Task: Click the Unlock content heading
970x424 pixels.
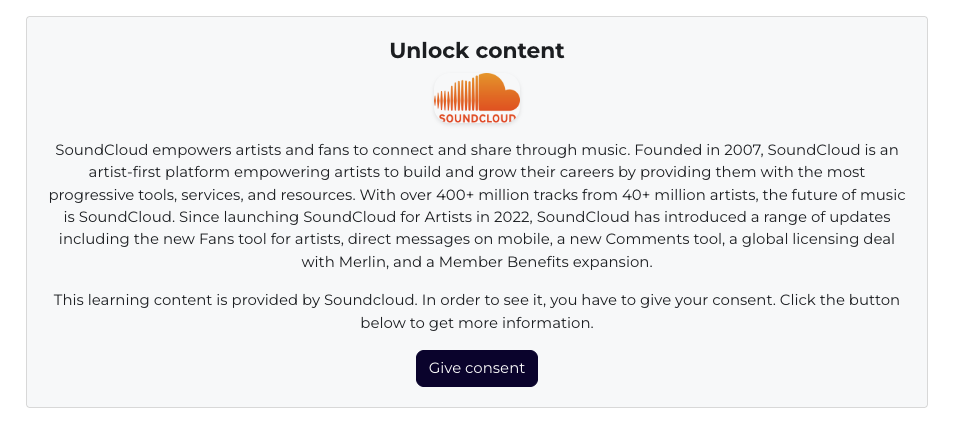Action: pyautogui.click(x=477, y=50)
